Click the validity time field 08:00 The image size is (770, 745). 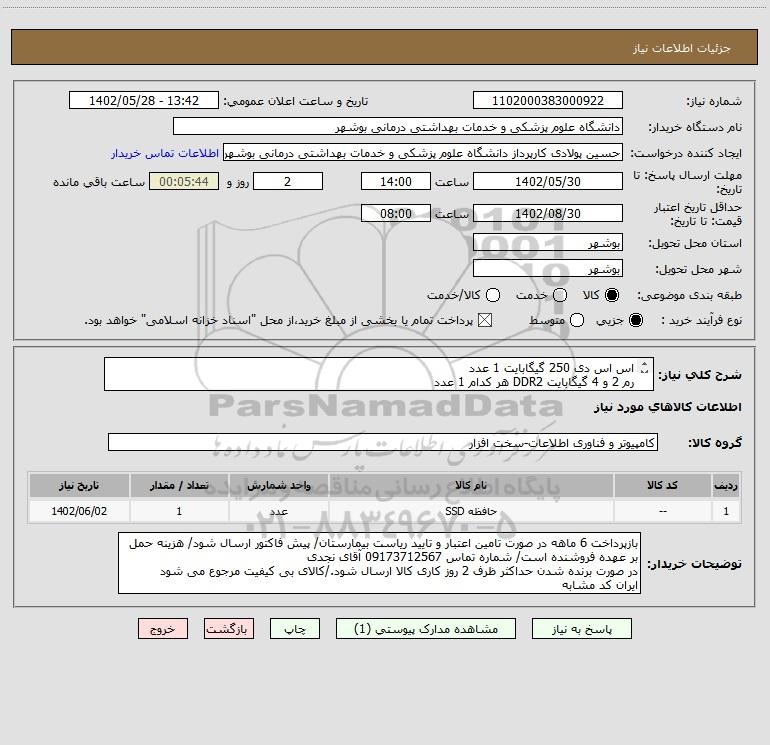click(396, 213)
